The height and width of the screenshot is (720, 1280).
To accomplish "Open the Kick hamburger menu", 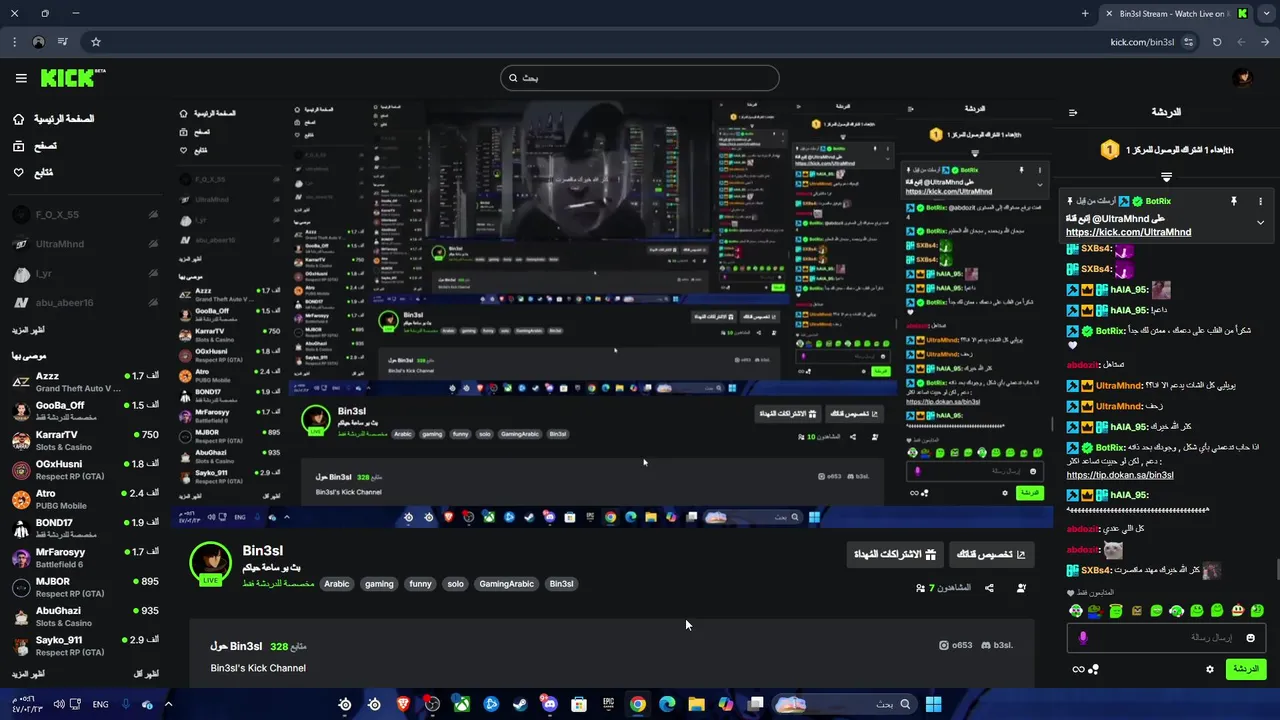I will 21,78.
